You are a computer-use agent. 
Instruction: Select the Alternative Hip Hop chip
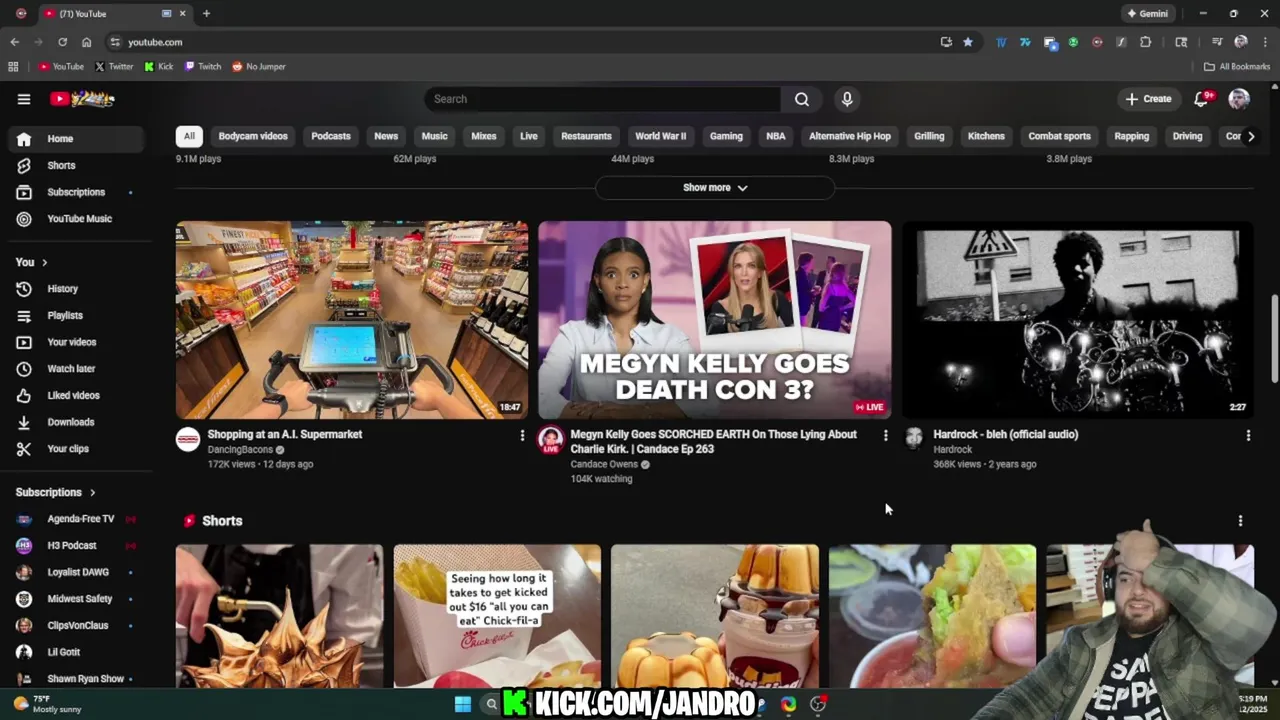click(850, 136)
